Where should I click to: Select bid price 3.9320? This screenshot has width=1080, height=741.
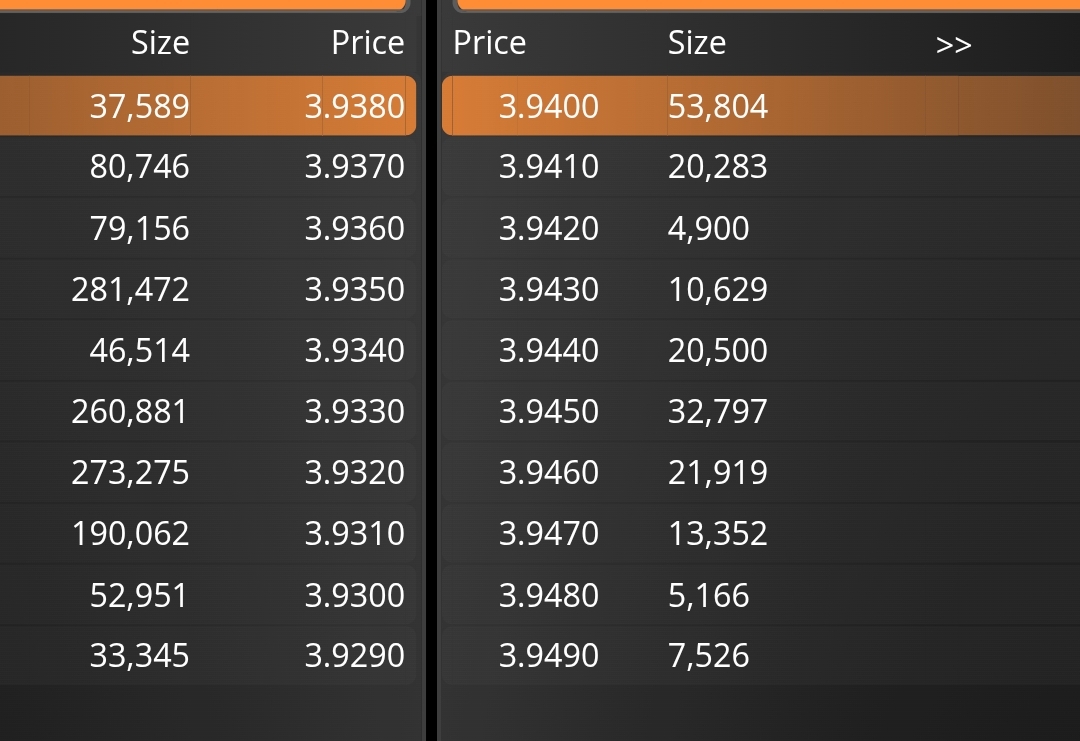pyautogui.click(x=354, y=472)
